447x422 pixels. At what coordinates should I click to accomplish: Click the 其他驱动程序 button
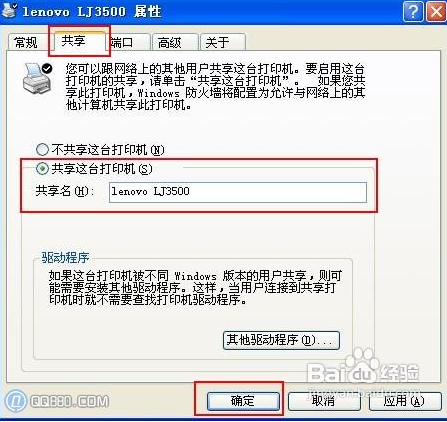click(281, 340)
